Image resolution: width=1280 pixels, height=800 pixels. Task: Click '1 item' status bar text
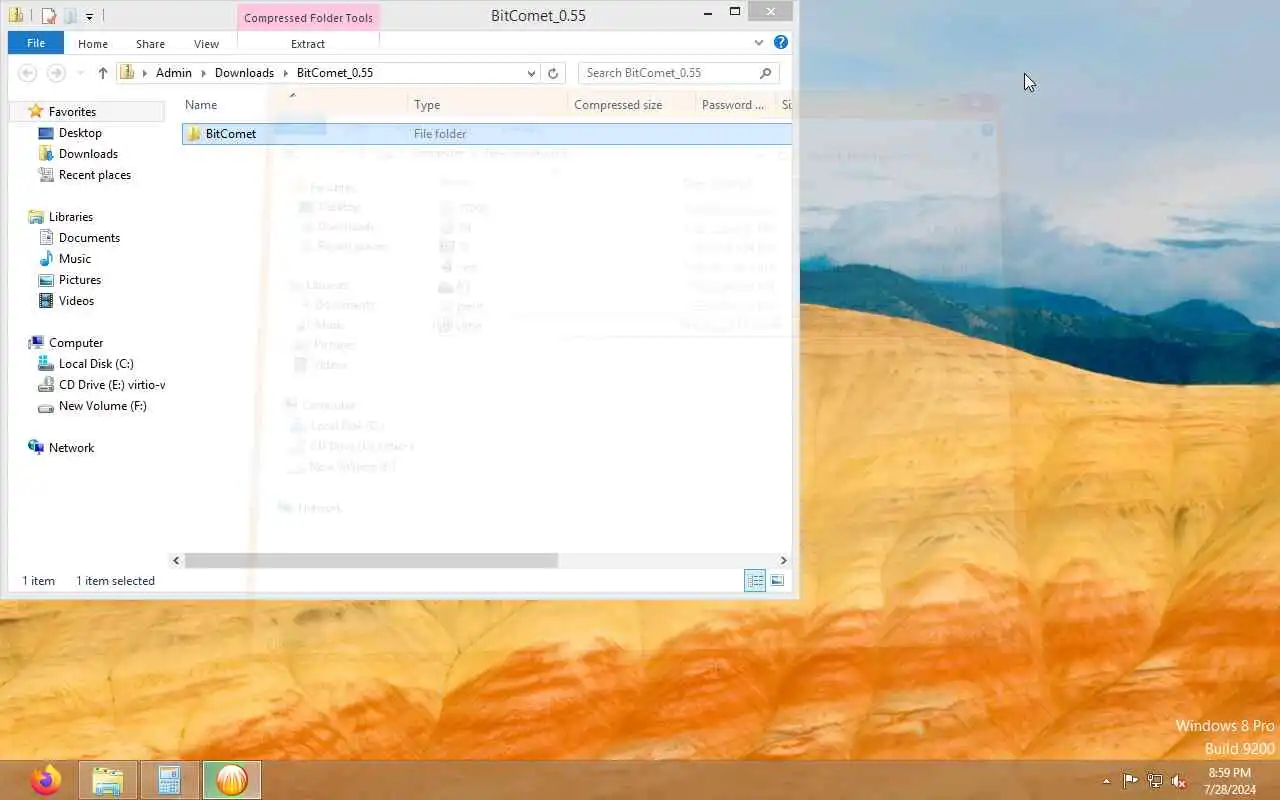[39, 581]
